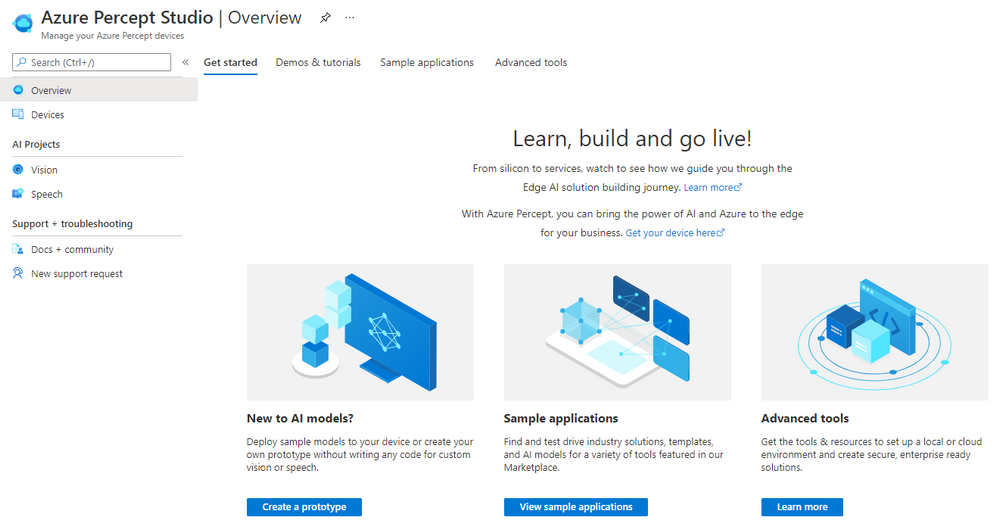Switch to Demos & tutorials tab
The width and height of the screenshot is (999, 530).
point(318,62)
